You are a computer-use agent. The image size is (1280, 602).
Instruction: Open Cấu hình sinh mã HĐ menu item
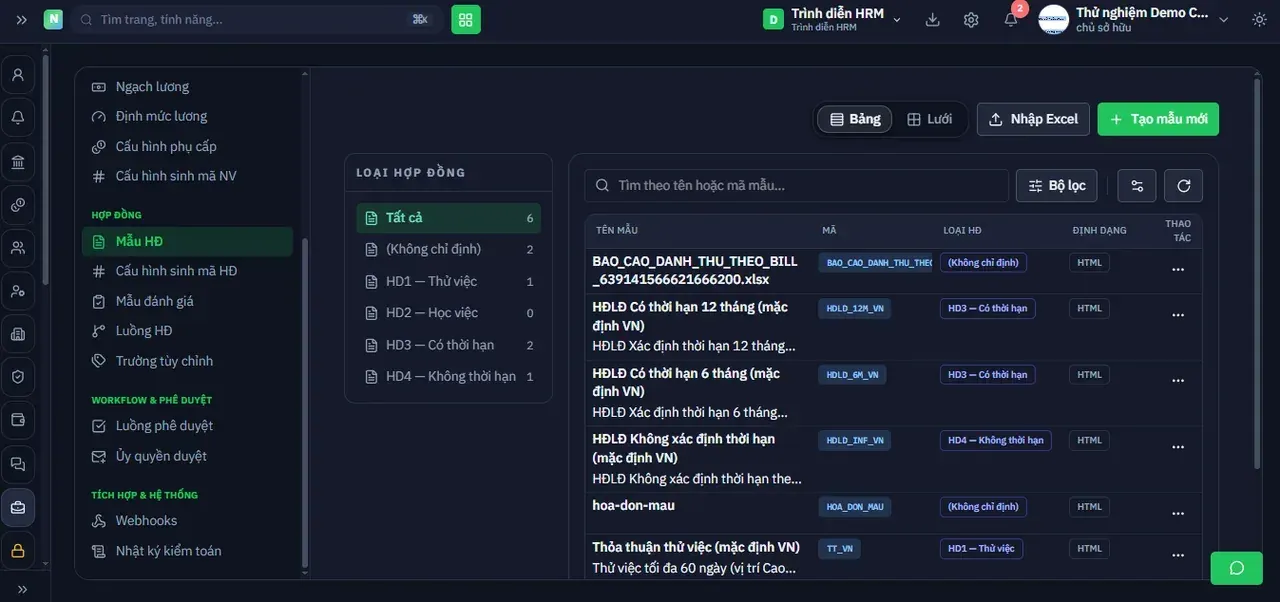pos(187,271)
